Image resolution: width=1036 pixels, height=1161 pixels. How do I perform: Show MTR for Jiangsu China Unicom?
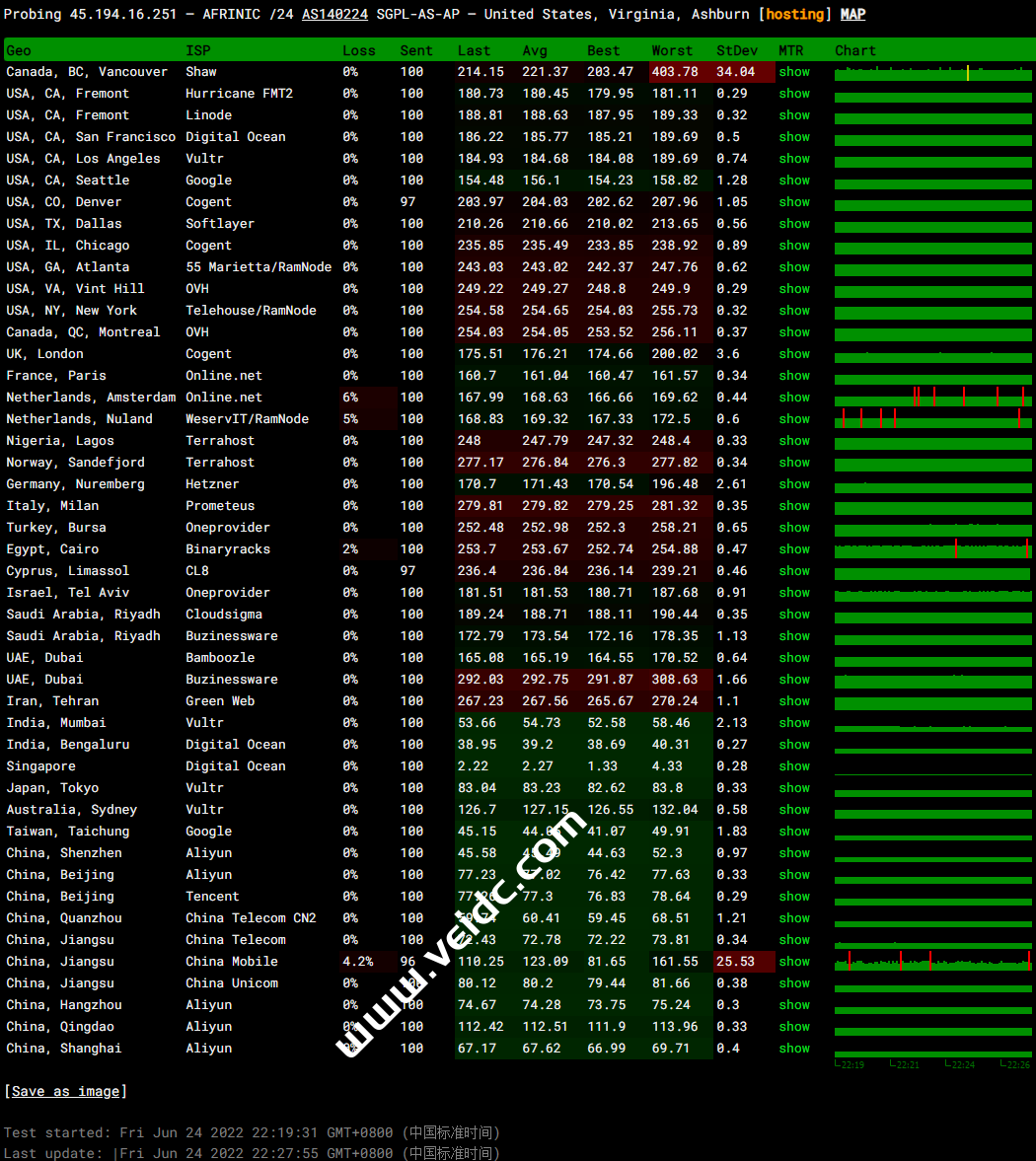click(x=794, y=983)
